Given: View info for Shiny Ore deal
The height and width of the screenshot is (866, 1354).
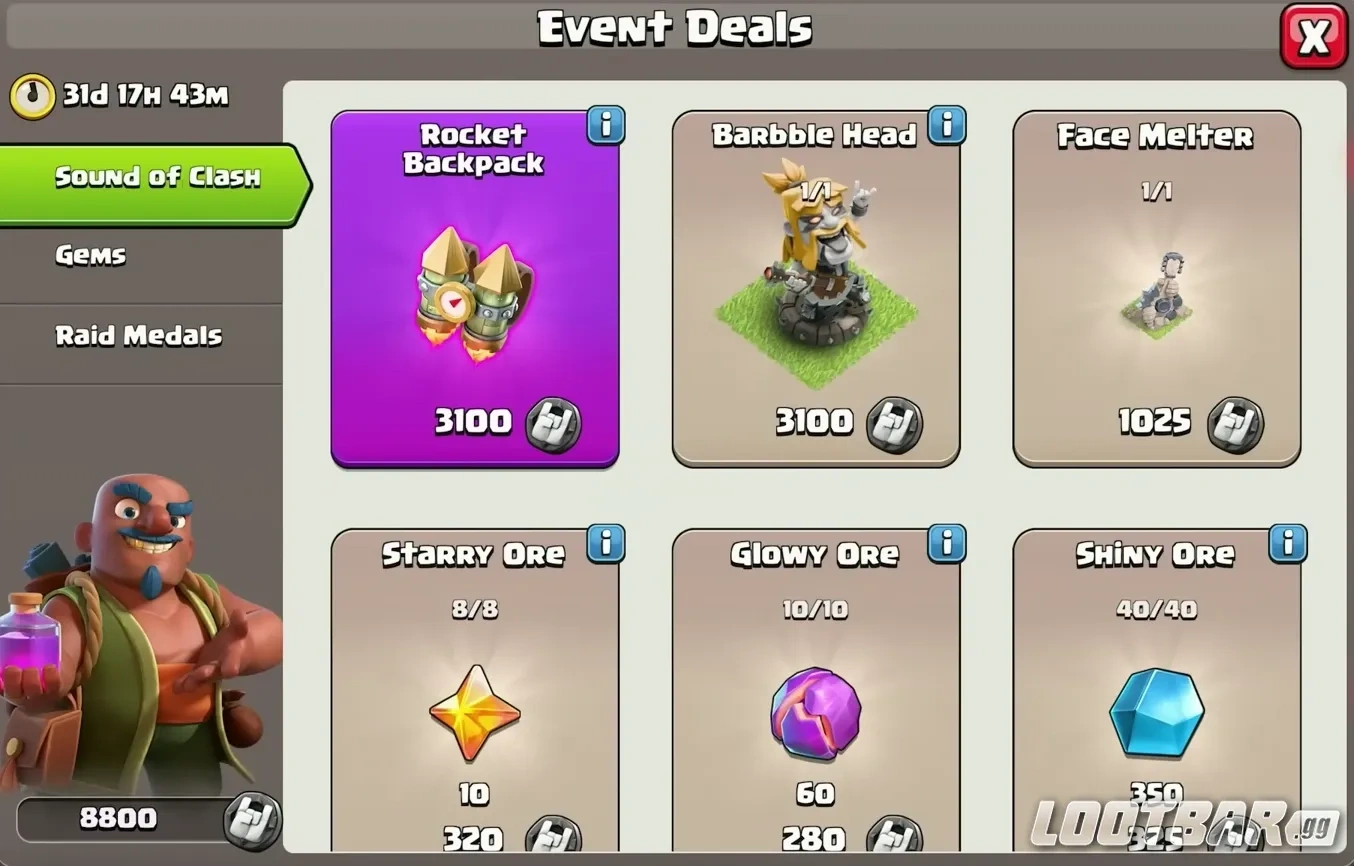Looking at the screenshot, I should (1288, 544).
